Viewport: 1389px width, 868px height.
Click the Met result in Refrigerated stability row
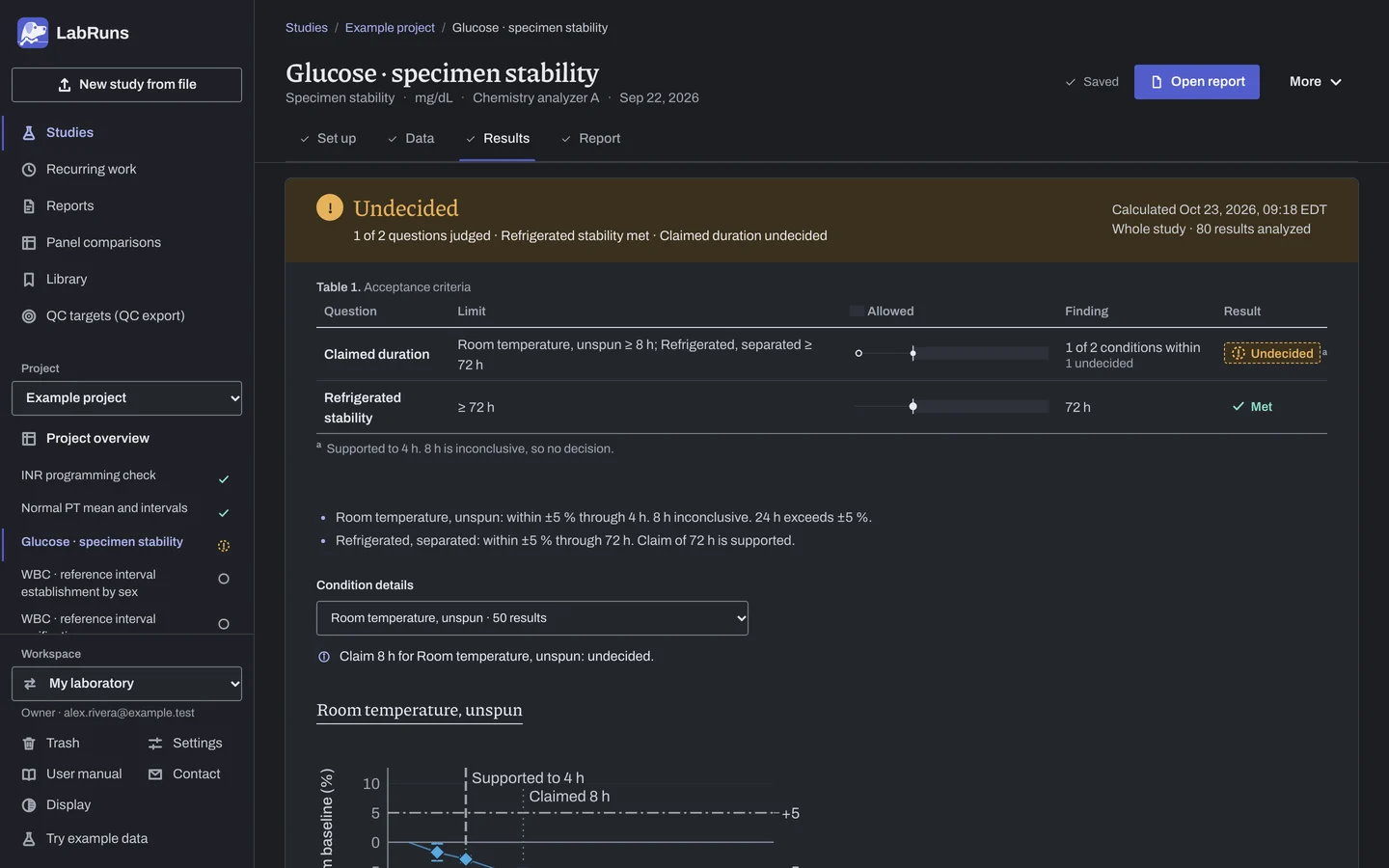tap(1252, 407)
